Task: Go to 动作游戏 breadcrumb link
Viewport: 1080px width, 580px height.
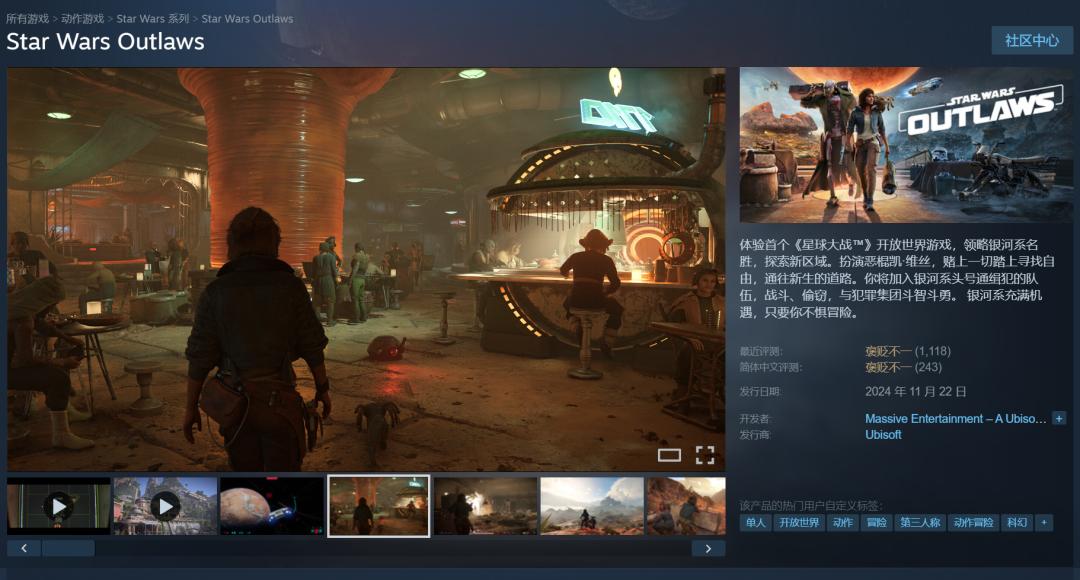Action: 83,19
